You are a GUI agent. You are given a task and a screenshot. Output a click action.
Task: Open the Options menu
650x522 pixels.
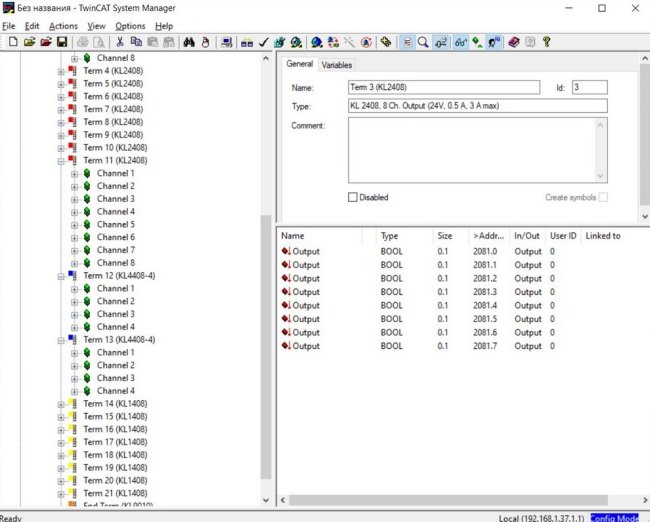(130, 26)
